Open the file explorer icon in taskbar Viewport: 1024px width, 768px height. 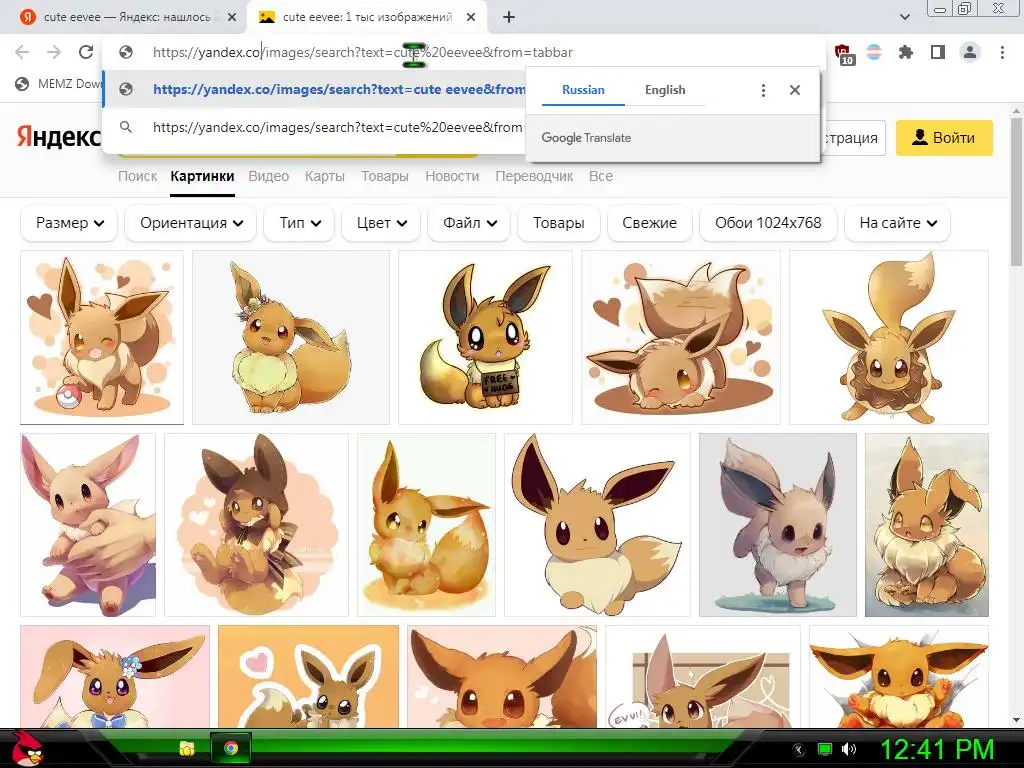[x=187, y=748]
